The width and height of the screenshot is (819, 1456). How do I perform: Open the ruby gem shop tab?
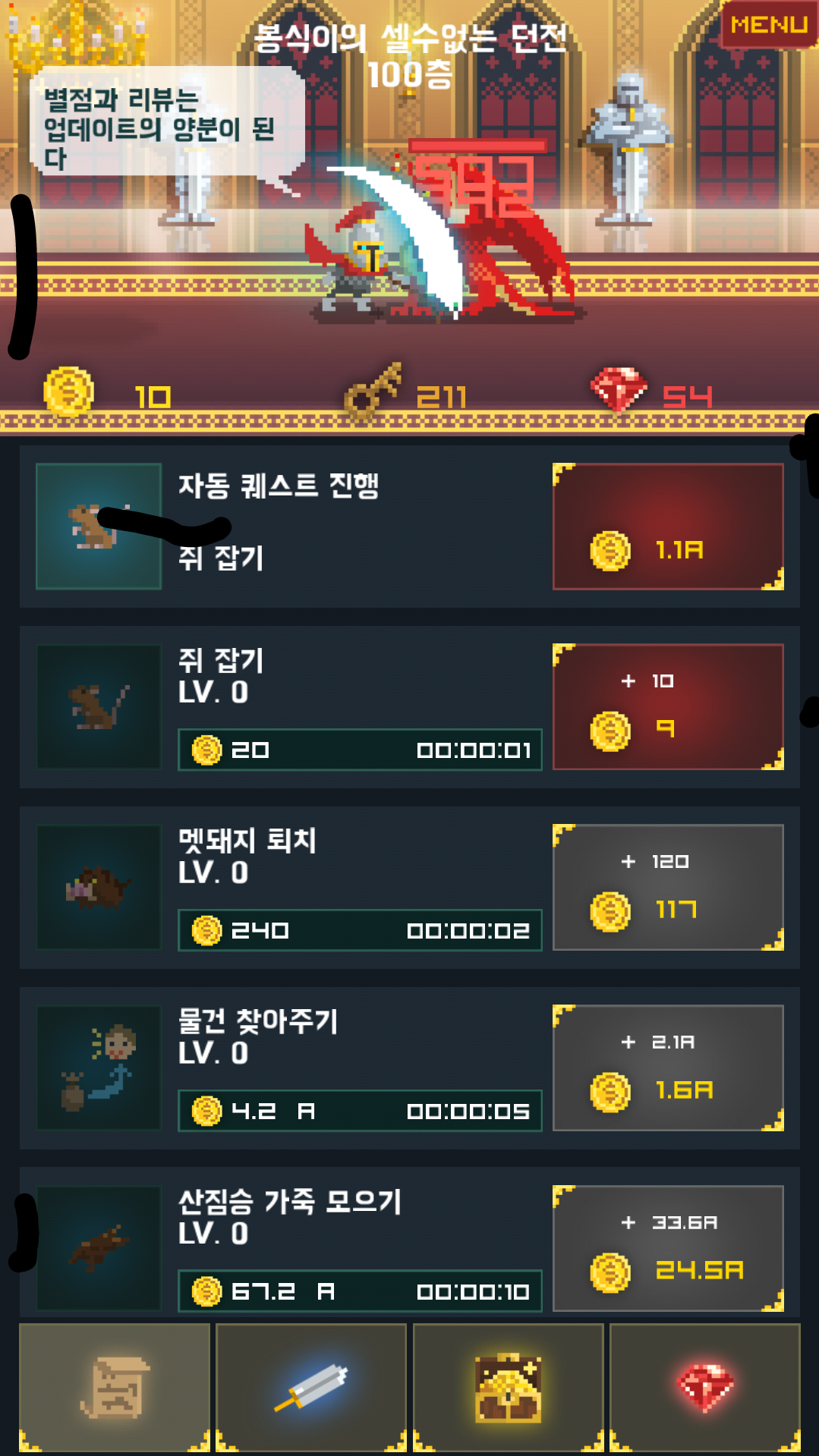[x=705, y=1387]
